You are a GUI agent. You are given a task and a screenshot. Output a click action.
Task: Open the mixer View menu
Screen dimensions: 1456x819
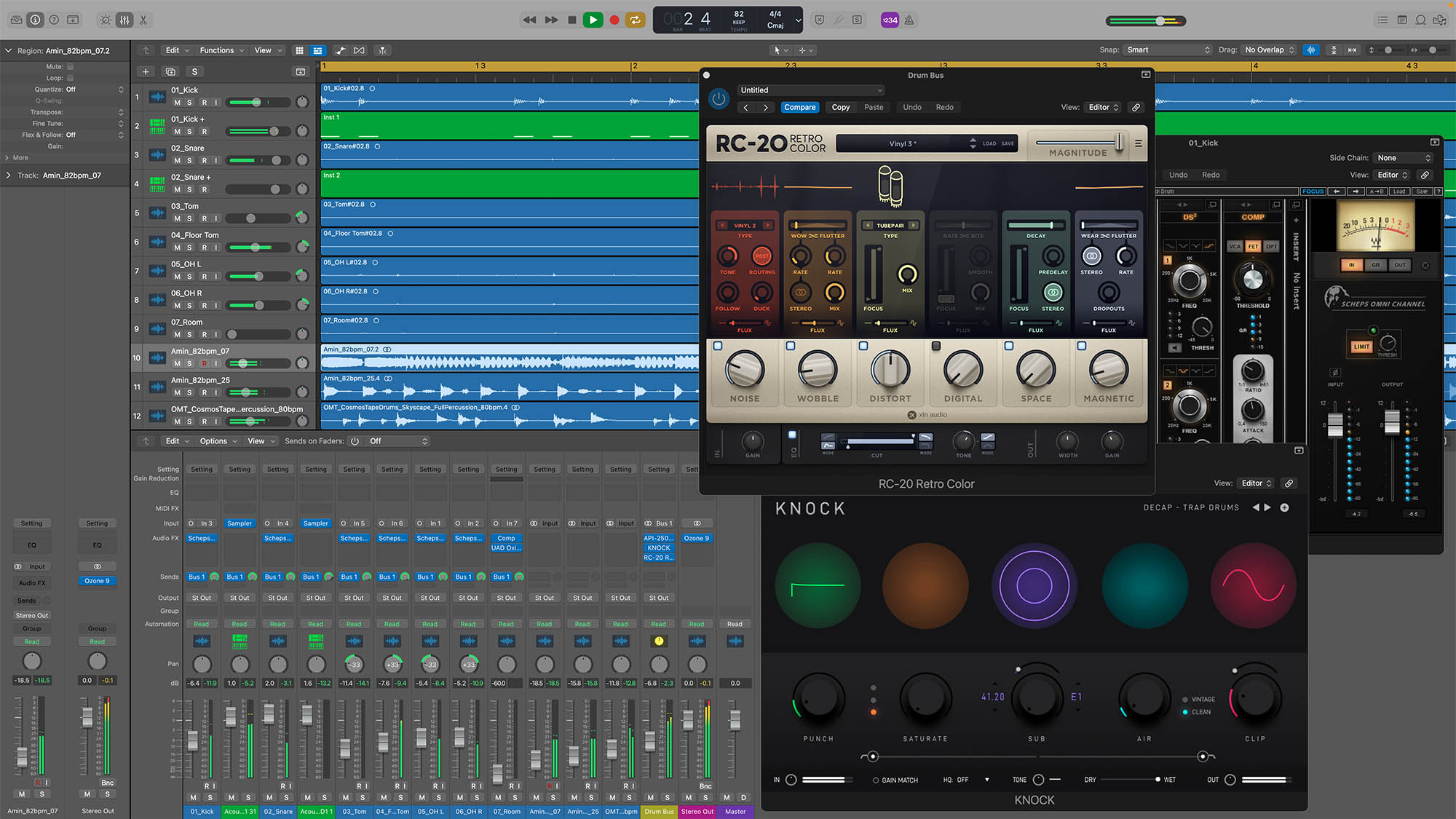pos(261,441)
